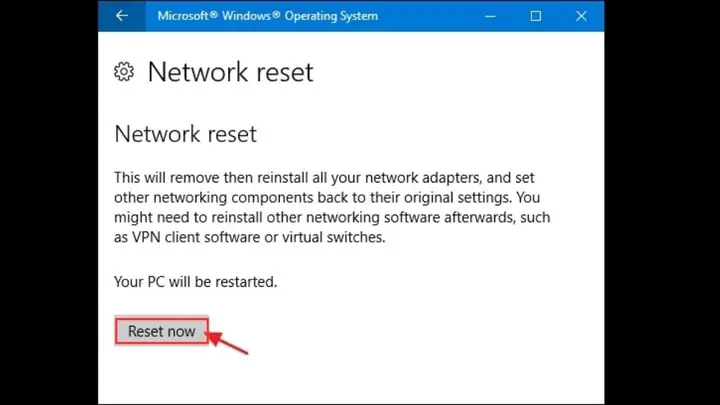The width and height of the screenshot is (720, 405).
Task: Click the 'Your PC will be restarted.' text
Action: click(196, 281)
